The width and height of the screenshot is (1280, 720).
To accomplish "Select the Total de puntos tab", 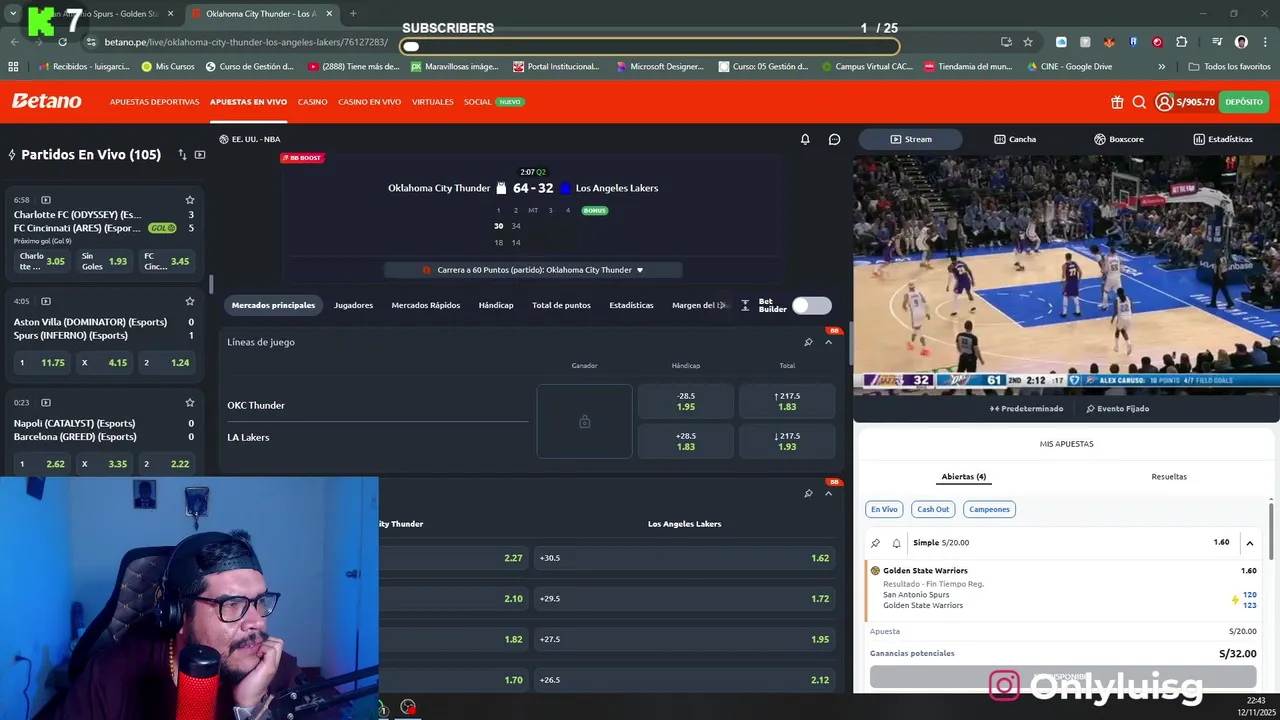I will (561, 305).
